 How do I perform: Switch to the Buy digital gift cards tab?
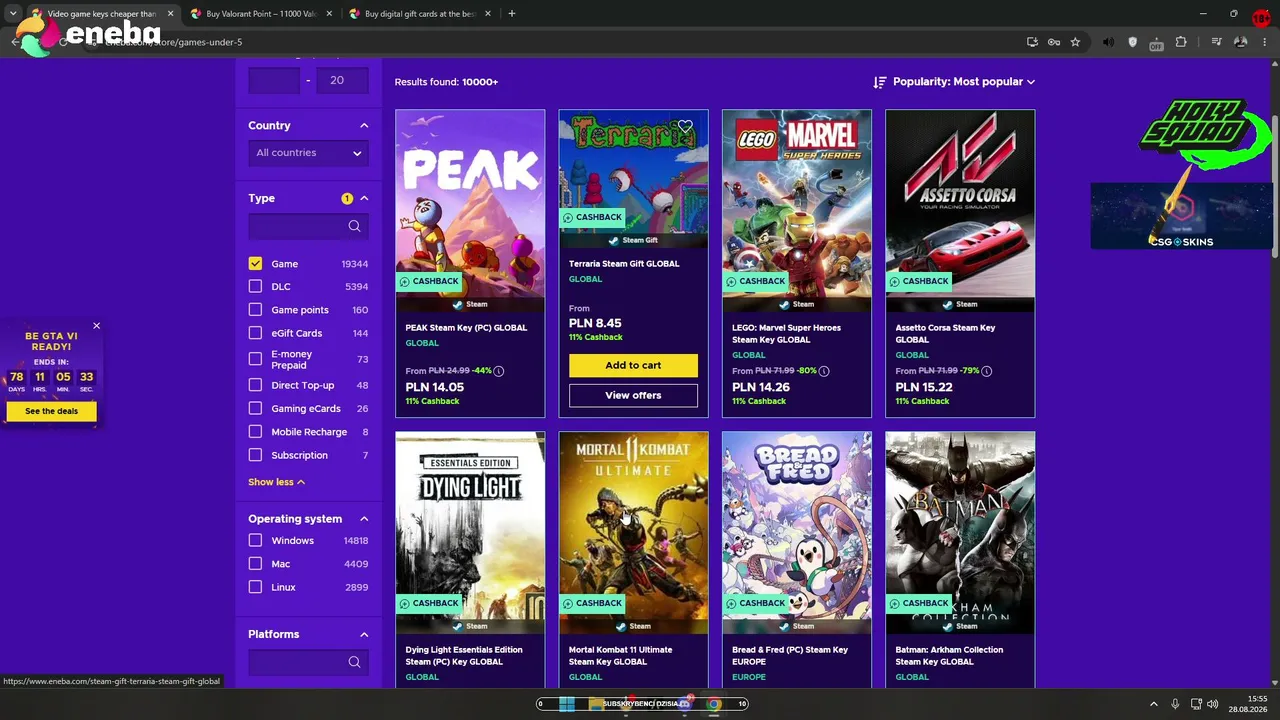coord(420,14)
